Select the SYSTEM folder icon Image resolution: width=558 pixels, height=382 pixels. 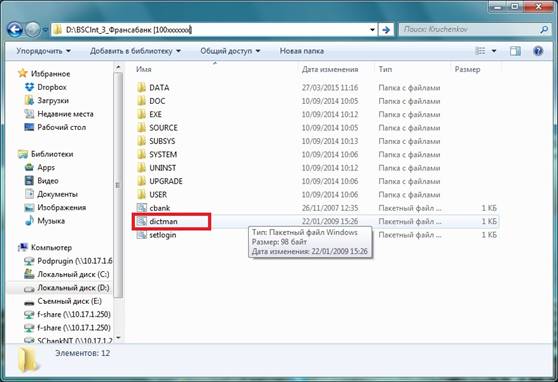point(142,155)
